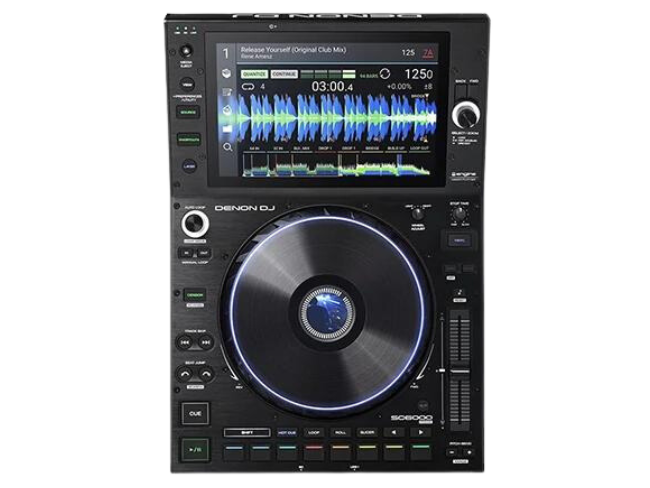Tap the circular sync arrows icon
Viewport: 650px width, 488px height.
(x=385, y=74)
